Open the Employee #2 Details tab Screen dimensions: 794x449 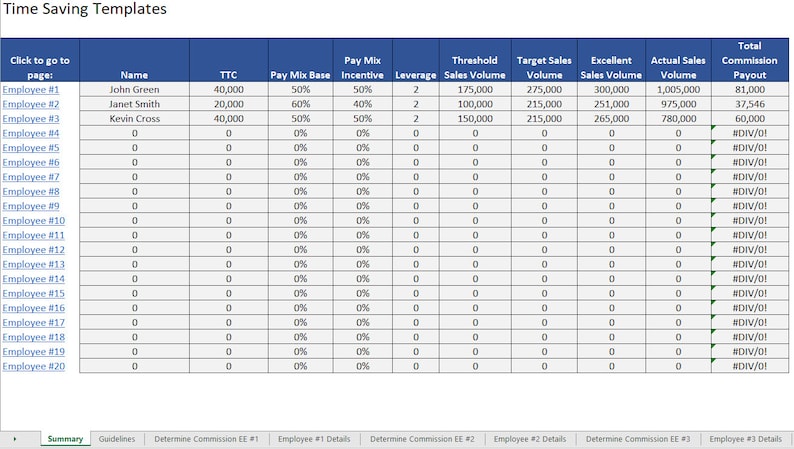point(530,439)
